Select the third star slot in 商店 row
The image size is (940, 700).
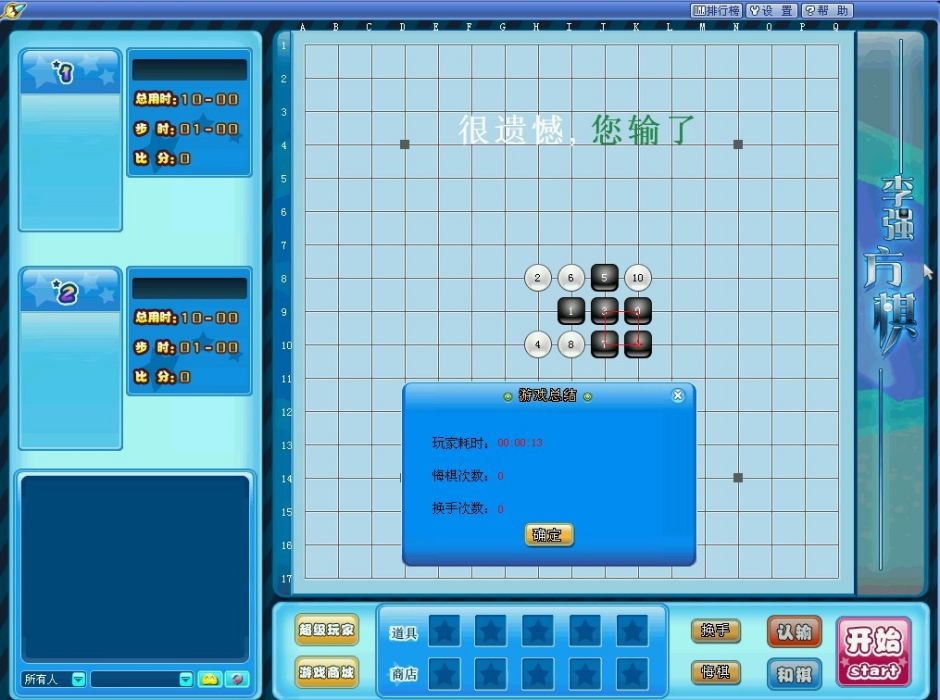(538, 673)
